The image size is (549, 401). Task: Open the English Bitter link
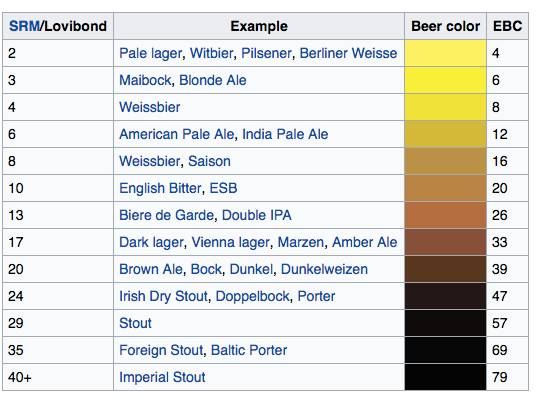160,188
